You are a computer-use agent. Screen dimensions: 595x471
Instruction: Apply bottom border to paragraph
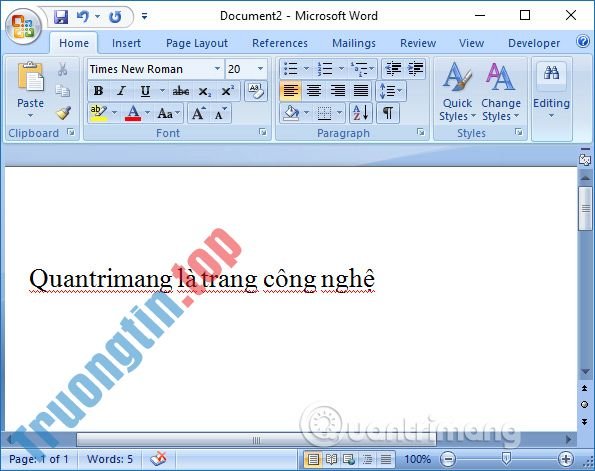324,113
